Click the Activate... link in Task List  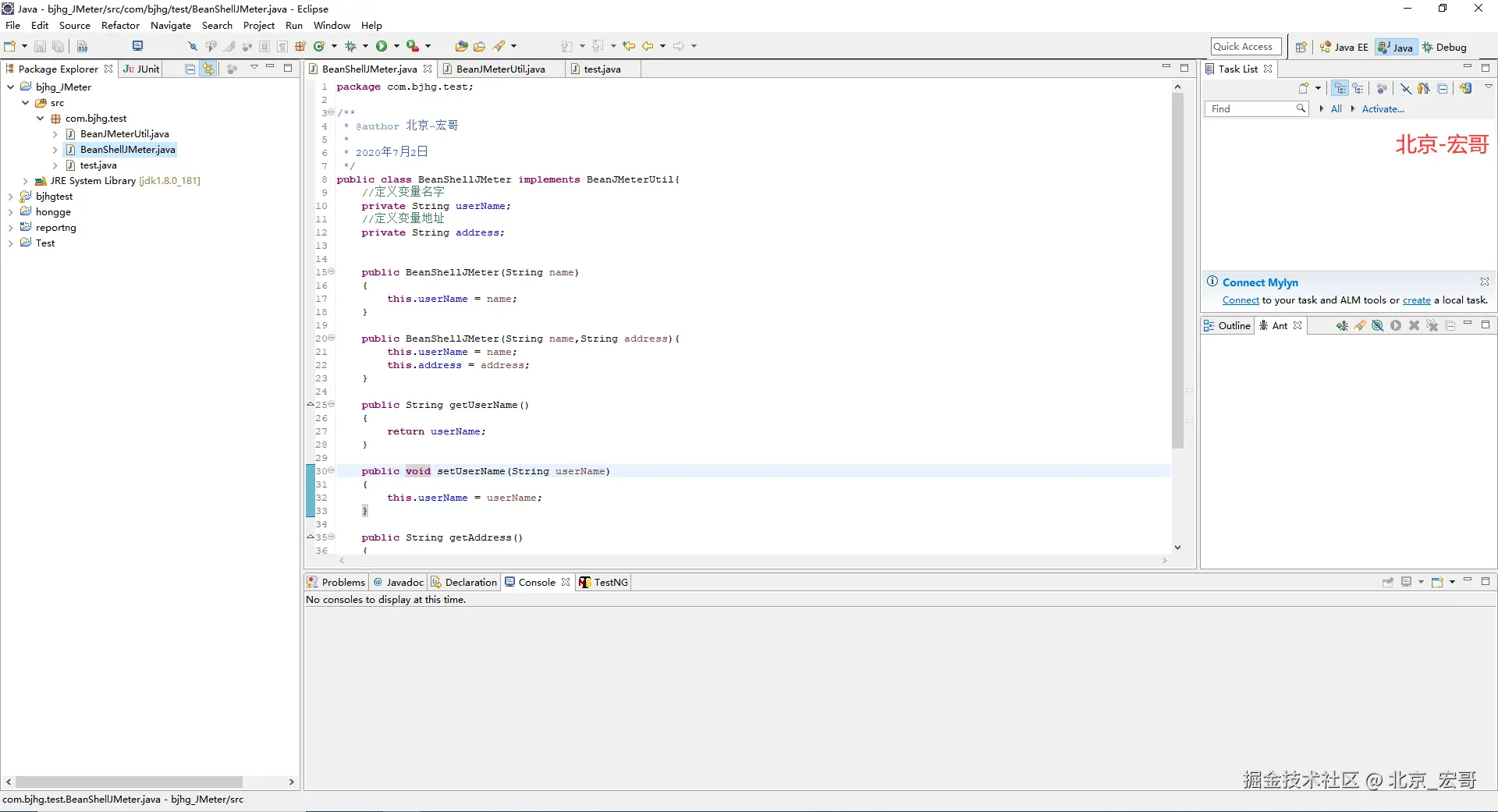click(1383, 109)
